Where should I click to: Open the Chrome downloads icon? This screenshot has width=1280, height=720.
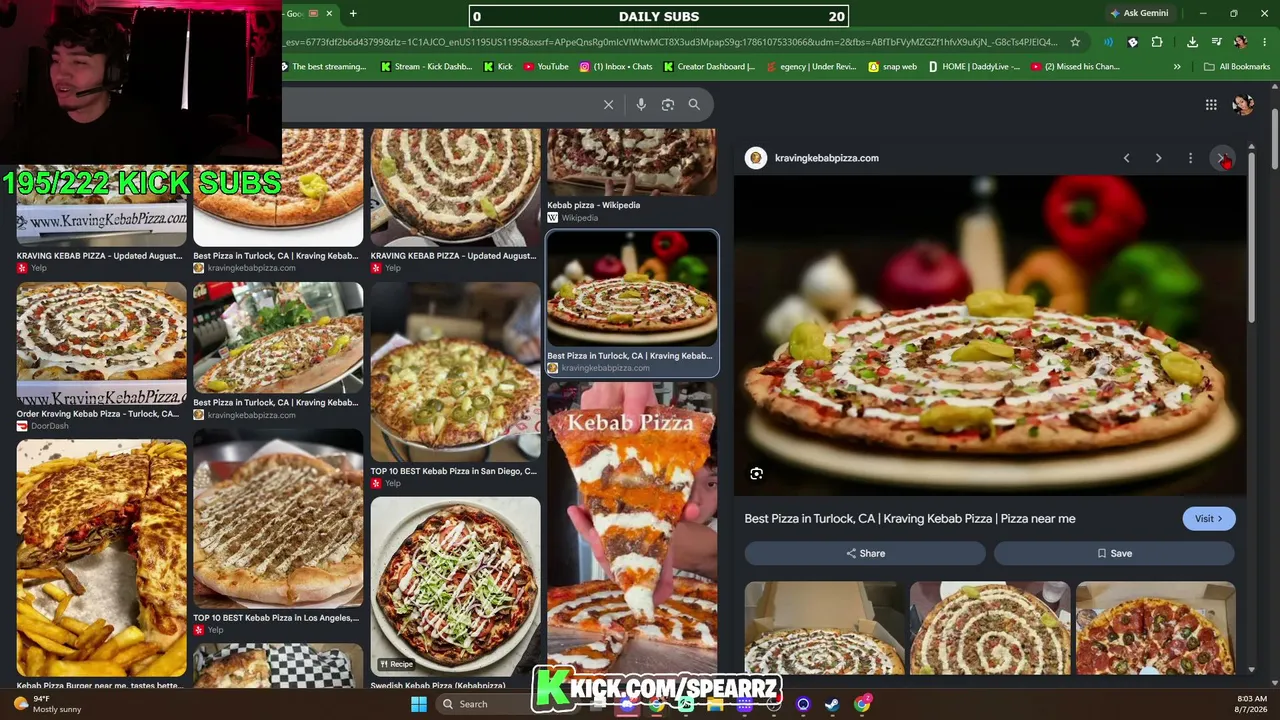tap(1192, 42)
